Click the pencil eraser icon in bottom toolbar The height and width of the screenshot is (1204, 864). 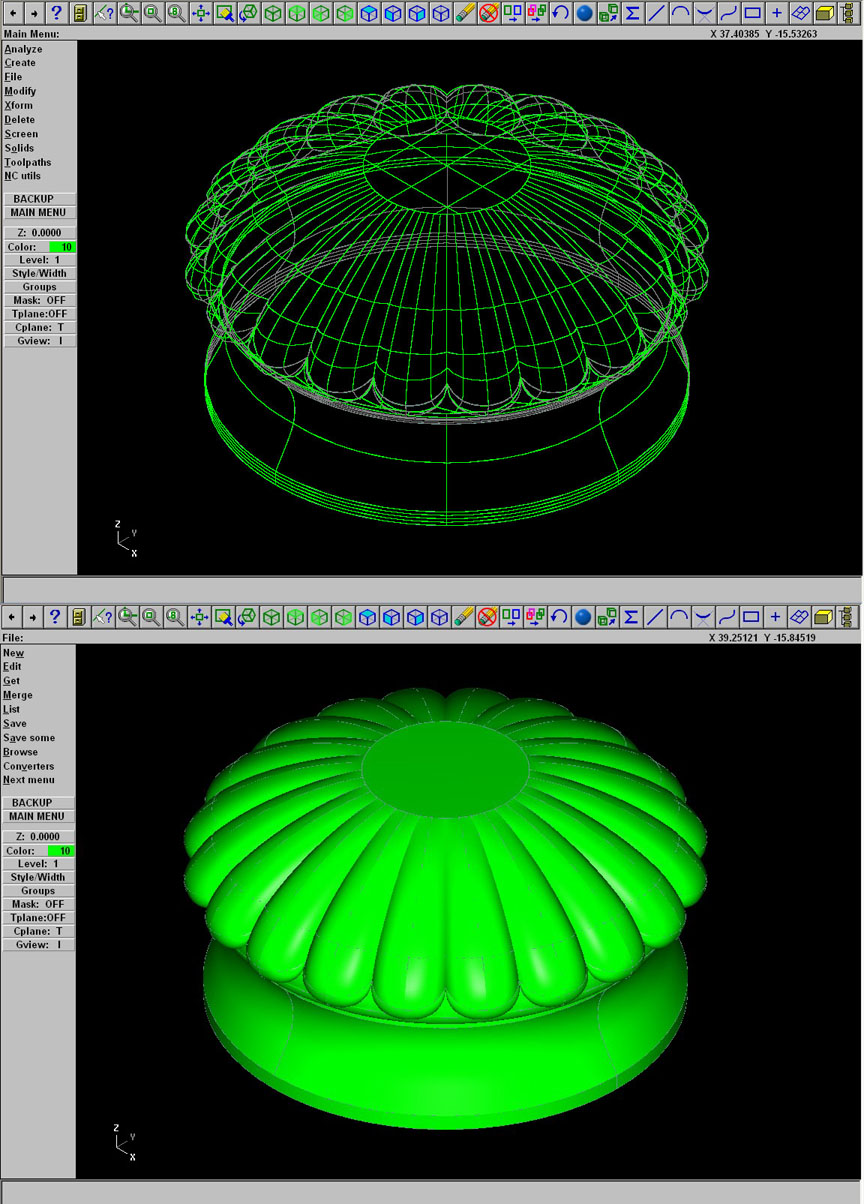[x=464, y=617]
